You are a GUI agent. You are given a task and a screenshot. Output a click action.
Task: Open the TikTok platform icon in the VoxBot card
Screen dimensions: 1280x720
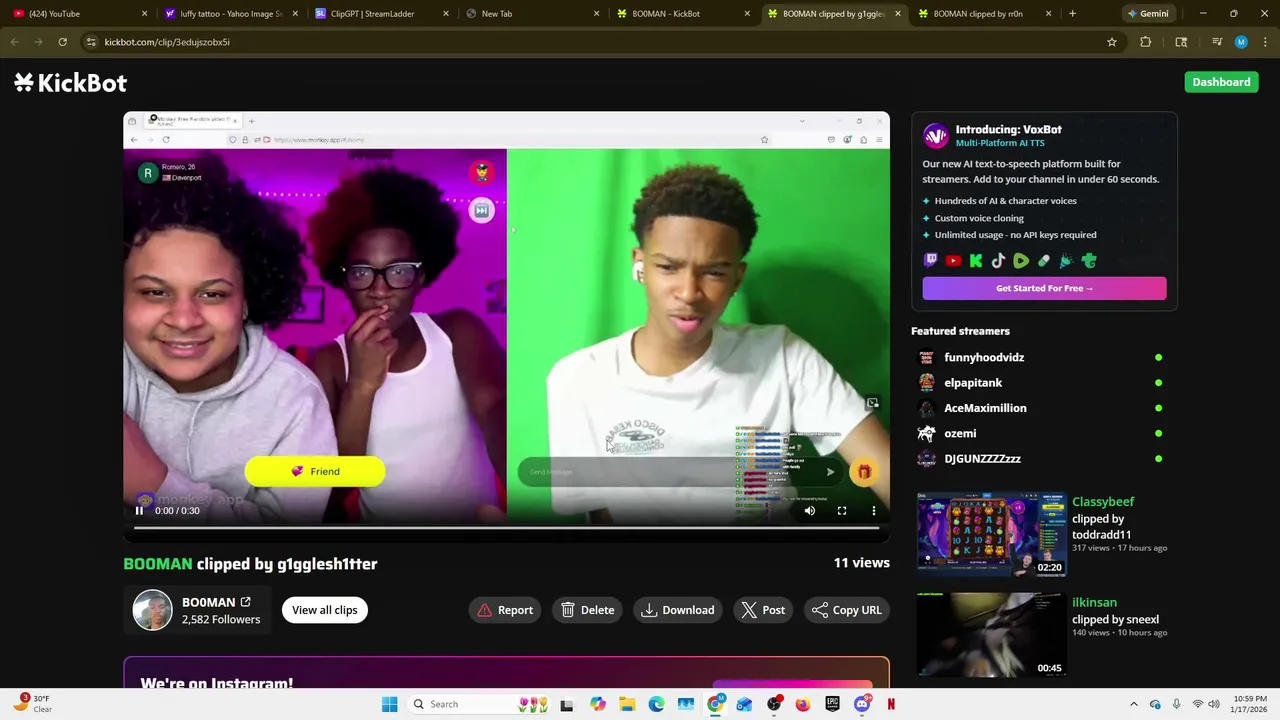point(998,261)
